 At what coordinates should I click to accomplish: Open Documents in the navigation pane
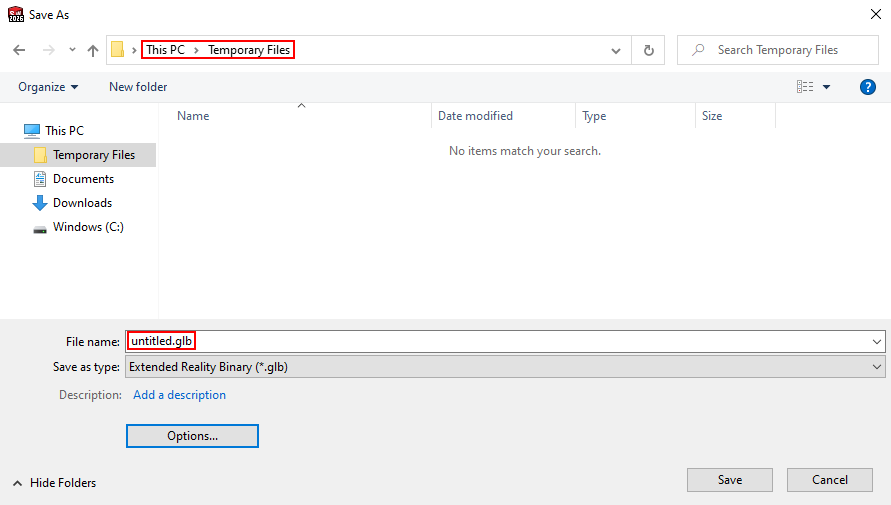pos(83,179)
